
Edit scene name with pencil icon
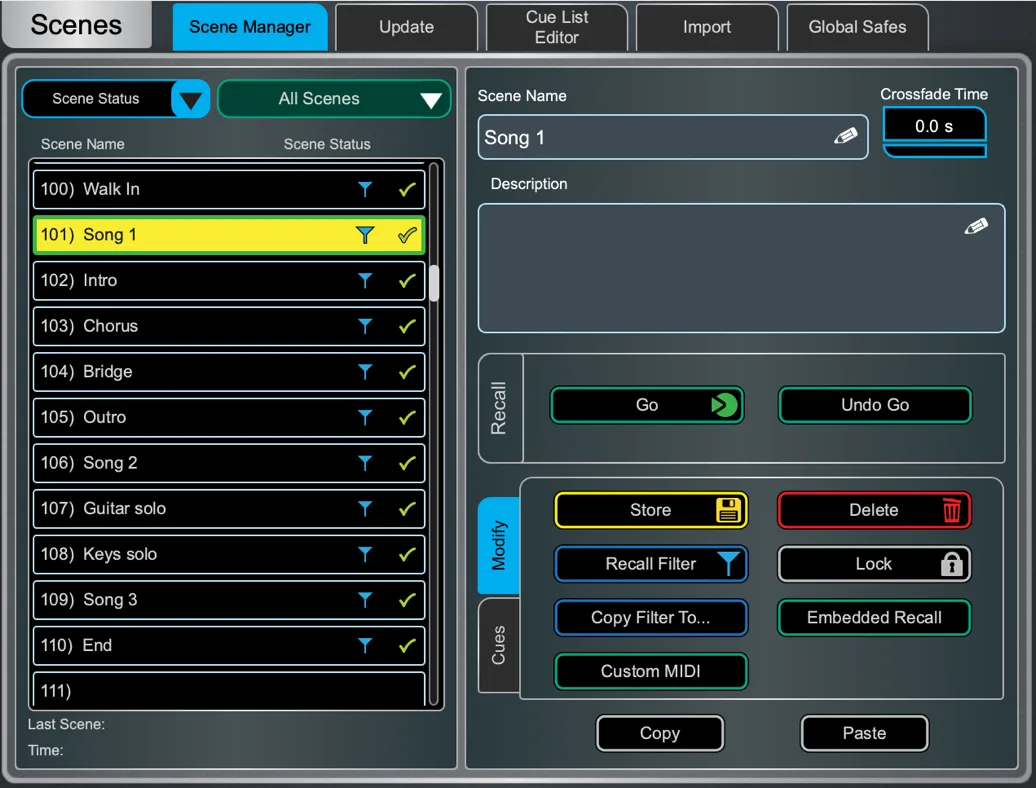tap(845, 136)
